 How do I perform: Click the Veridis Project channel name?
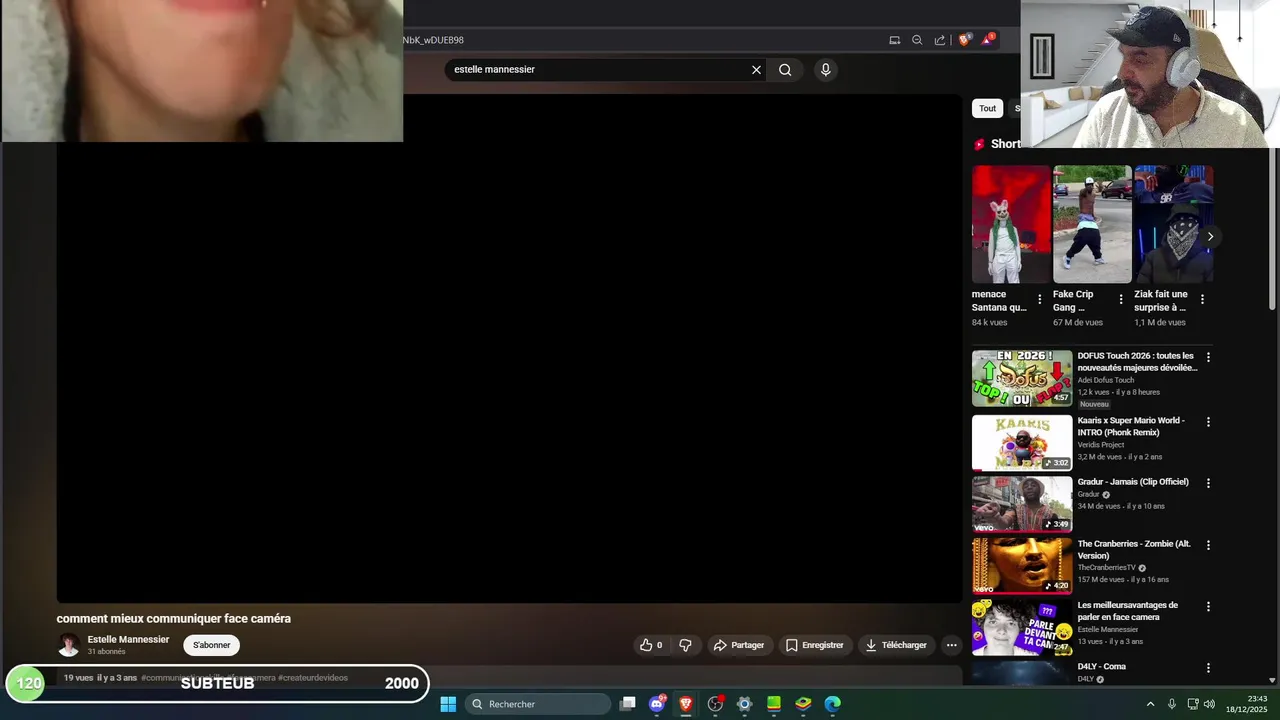click(1100, 445)
